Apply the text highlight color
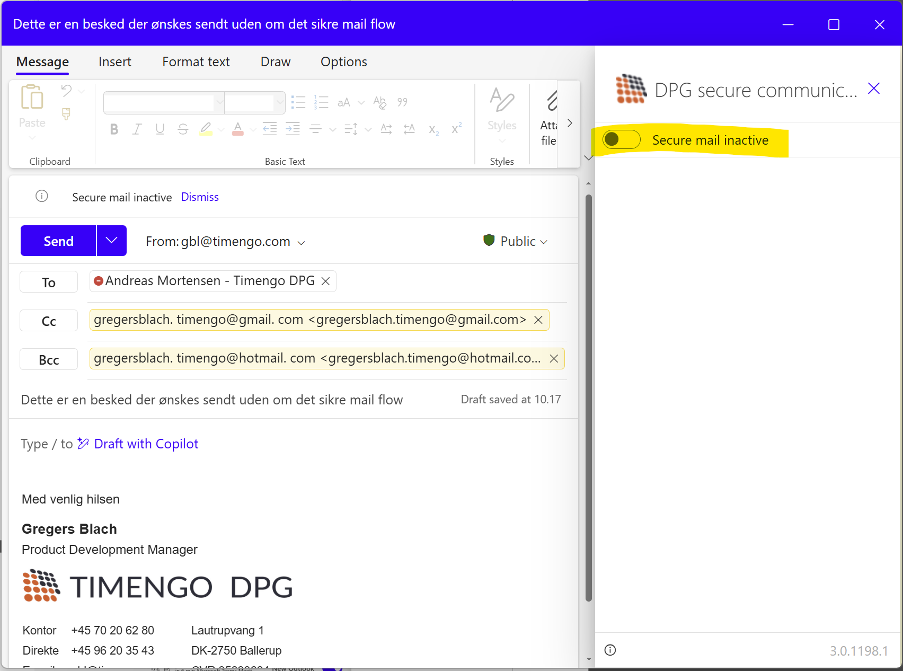This screenshot has height=672, width=904. [206, 129]
